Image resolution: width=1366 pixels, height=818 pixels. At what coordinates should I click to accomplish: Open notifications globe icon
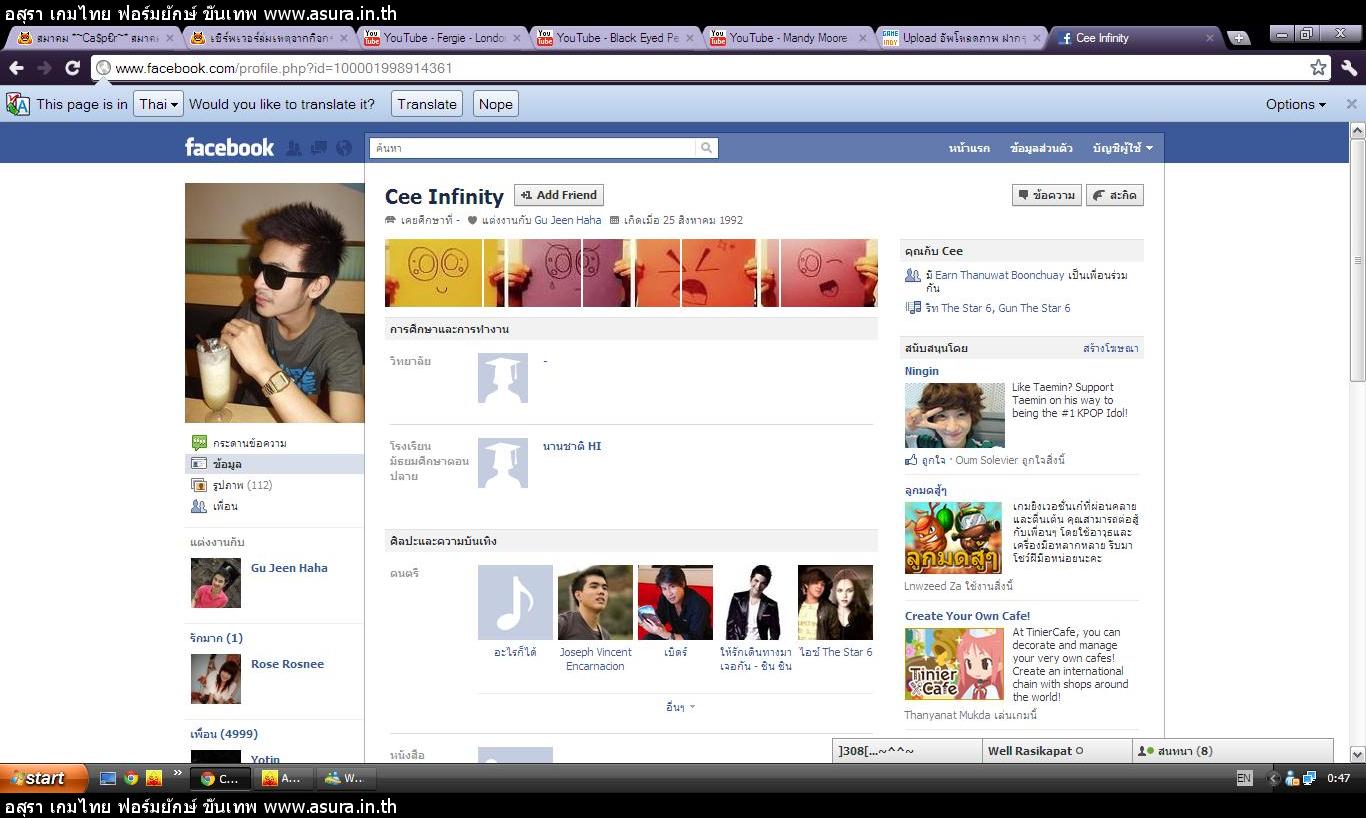(x=344, y=148)
